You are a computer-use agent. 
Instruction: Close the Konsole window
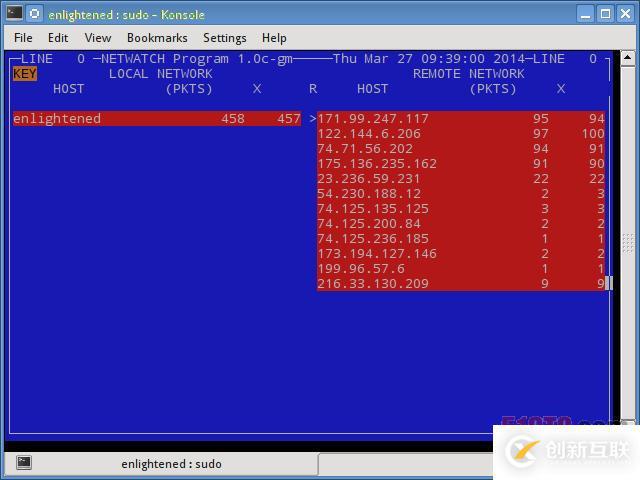[625, 14]
